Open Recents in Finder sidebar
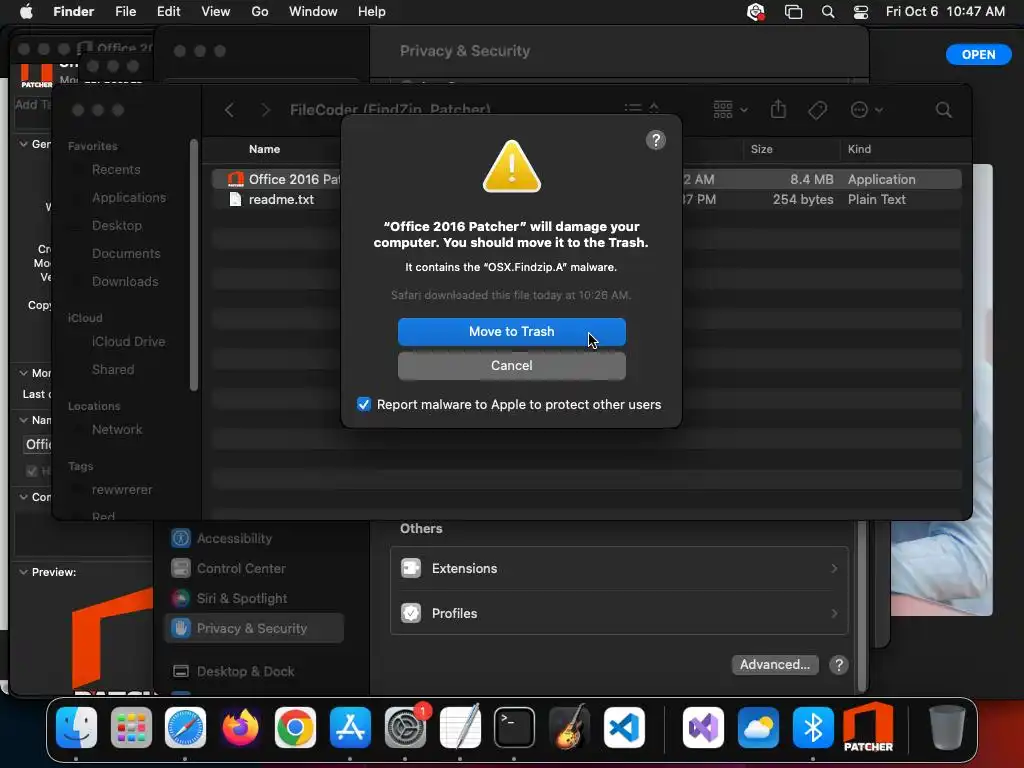The width and height of the screenshot is (1024, 768). click(x=116, y=170)
